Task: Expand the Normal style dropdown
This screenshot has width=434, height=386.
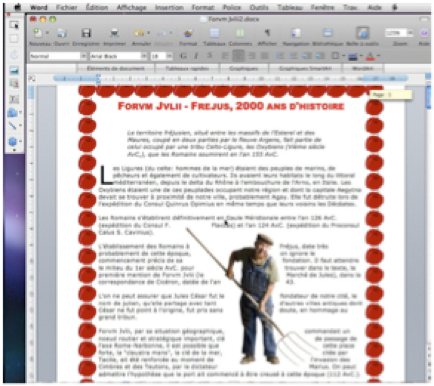Action: 83,56
